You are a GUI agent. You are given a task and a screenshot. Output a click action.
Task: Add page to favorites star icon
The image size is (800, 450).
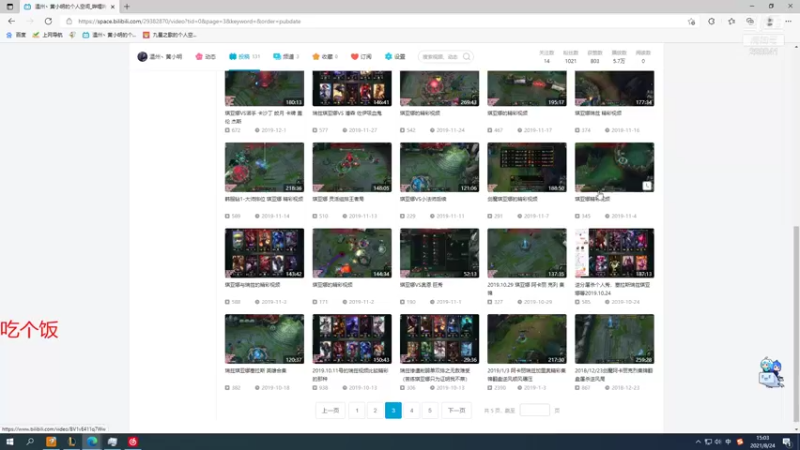pyautogui.click(x=691, y=21)
